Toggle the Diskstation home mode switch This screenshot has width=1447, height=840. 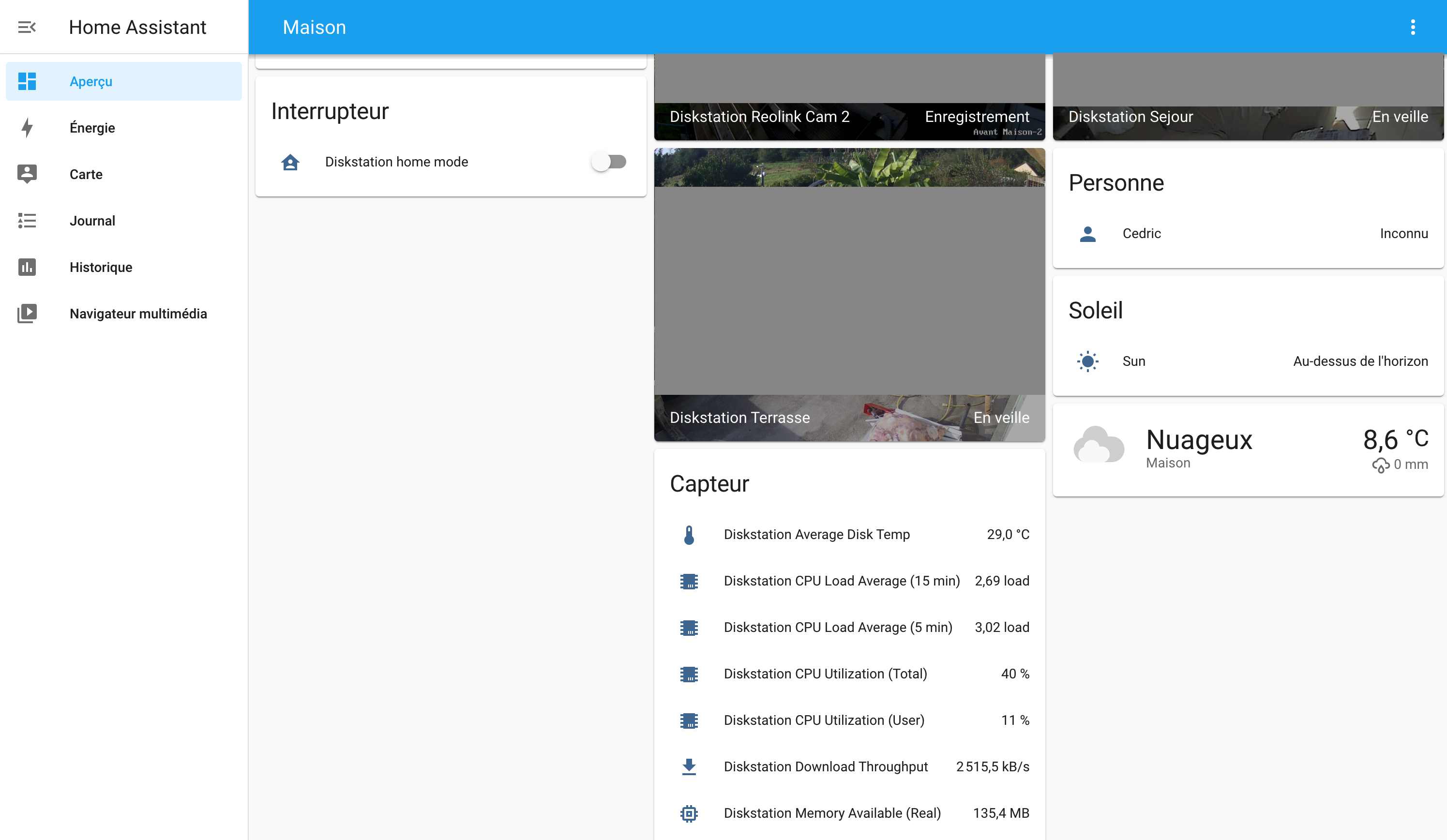(609, 162)
